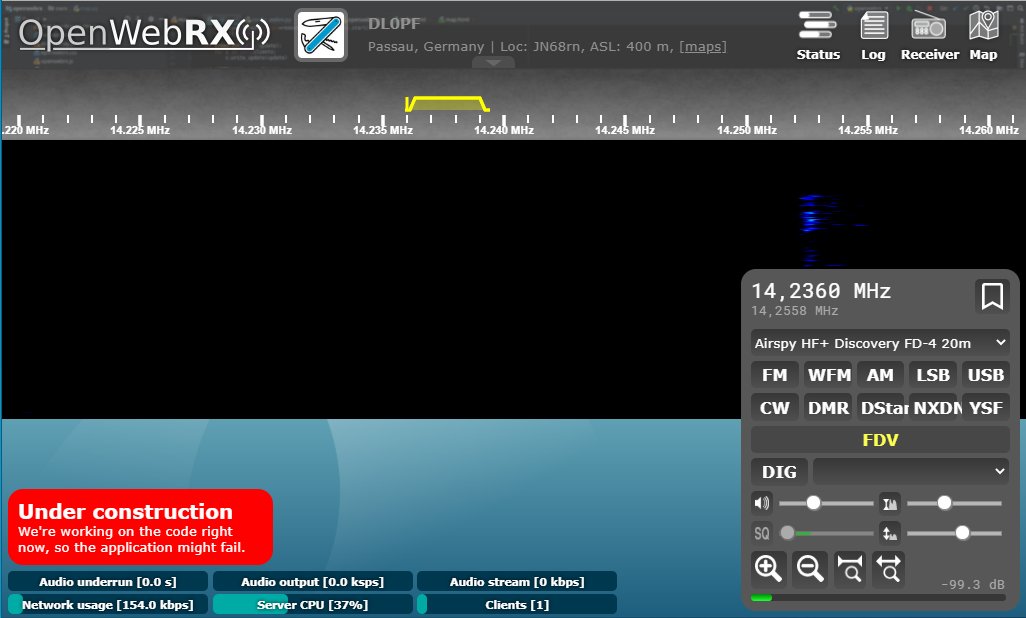The height and width of the screenshot is (618, 1026).
Task: Click the Clients [1] status bar
Action: pos(517,604)
